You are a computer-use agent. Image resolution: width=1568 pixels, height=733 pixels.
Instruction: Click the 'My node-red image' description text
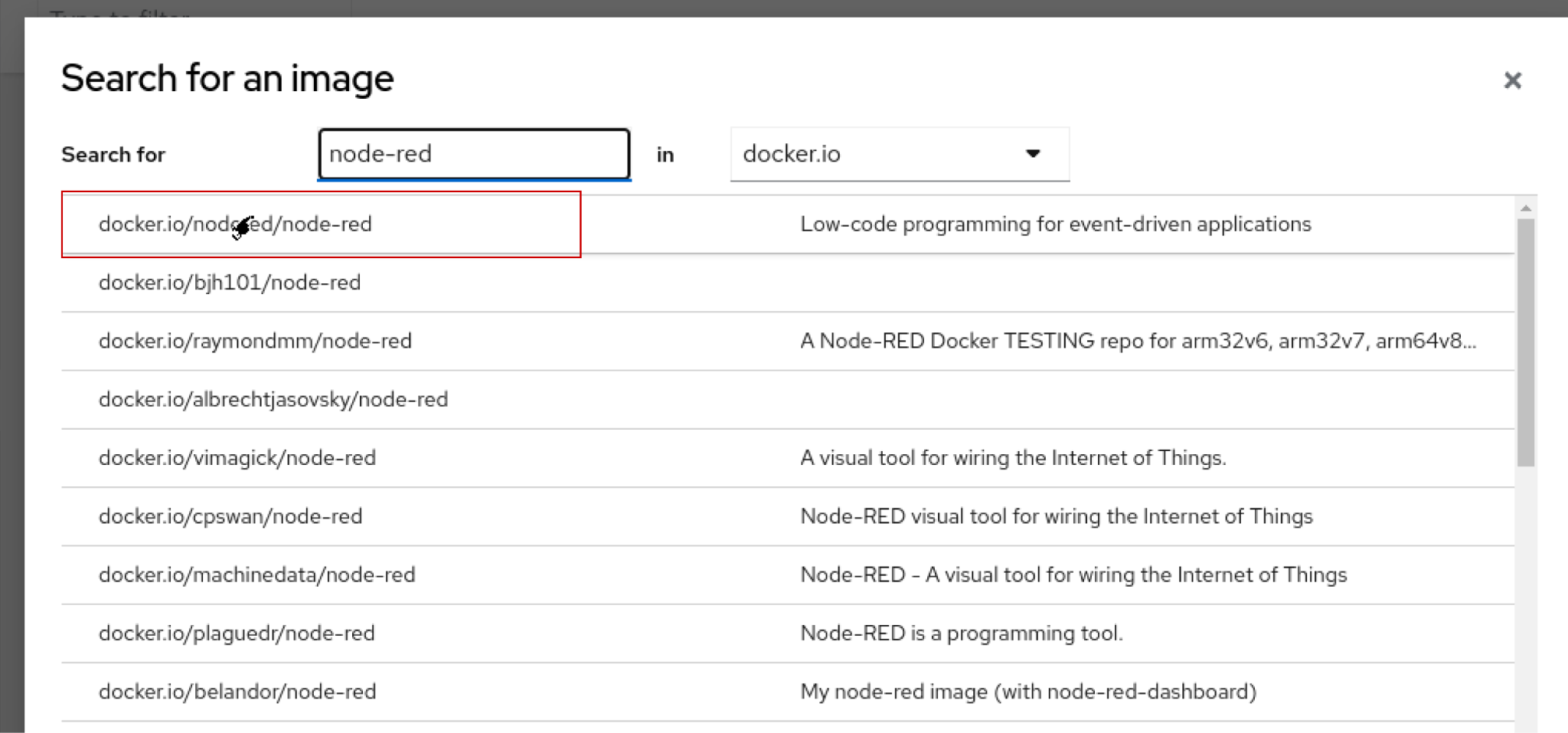[x=1028, y=692]
